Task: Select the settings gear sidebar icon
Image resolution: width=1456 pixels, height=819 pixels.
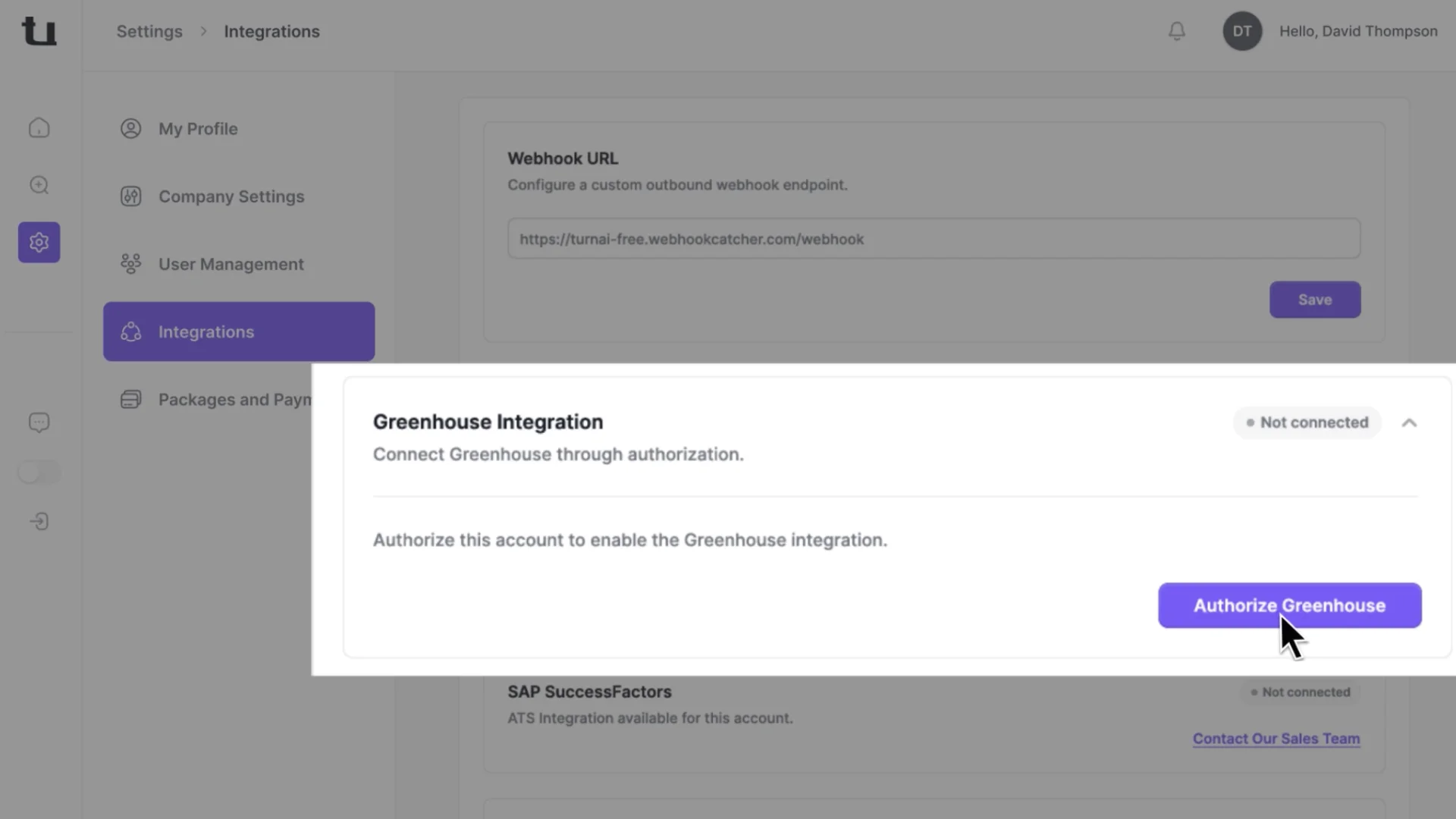Action: 39,242
